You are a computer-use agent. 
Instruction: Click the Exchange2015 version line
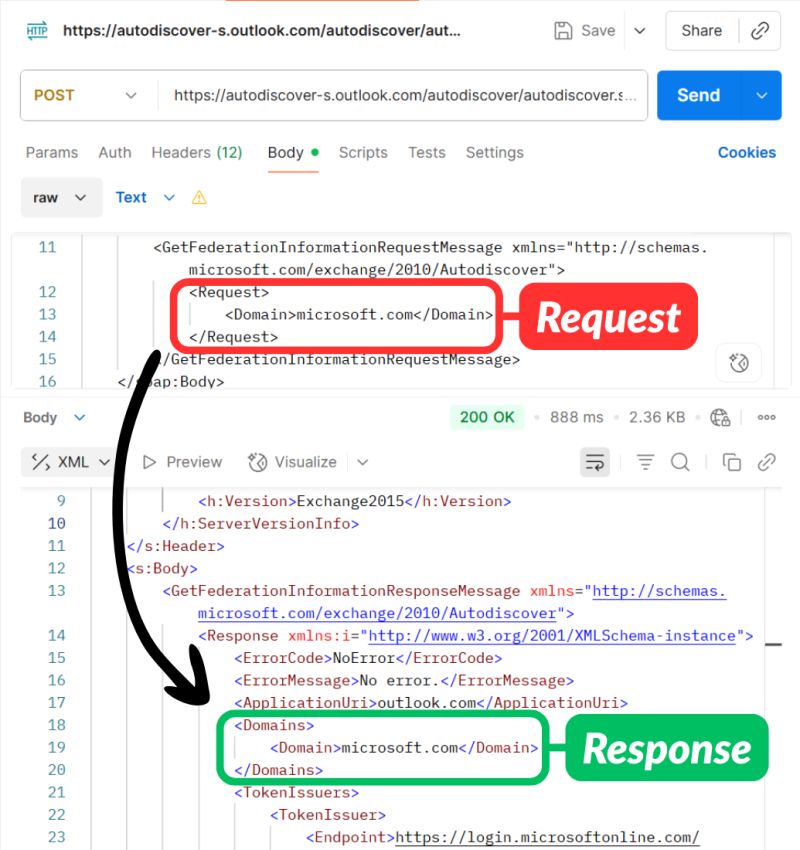point(354,501)
